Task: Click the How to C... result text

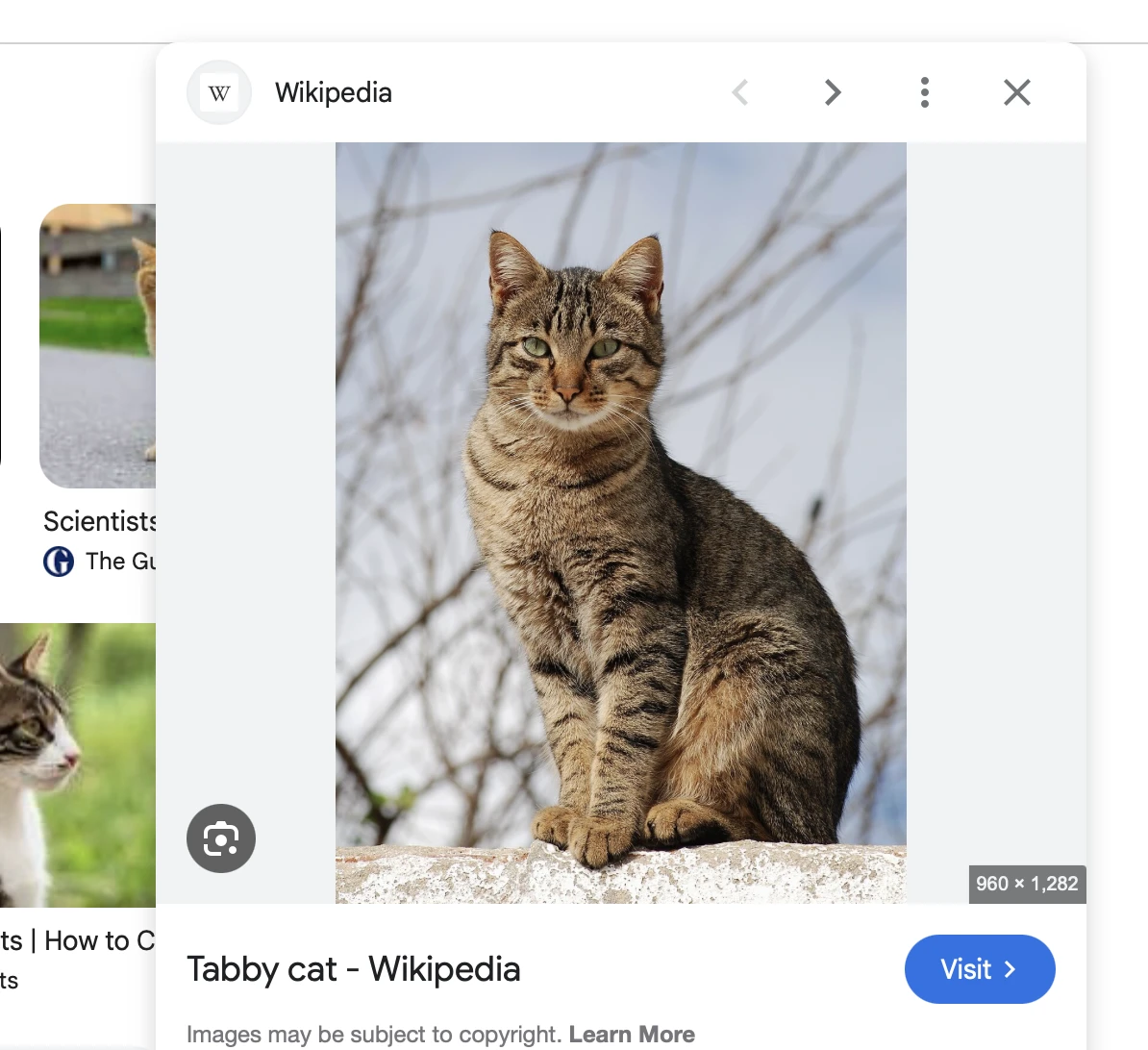Action: point(77,940)
